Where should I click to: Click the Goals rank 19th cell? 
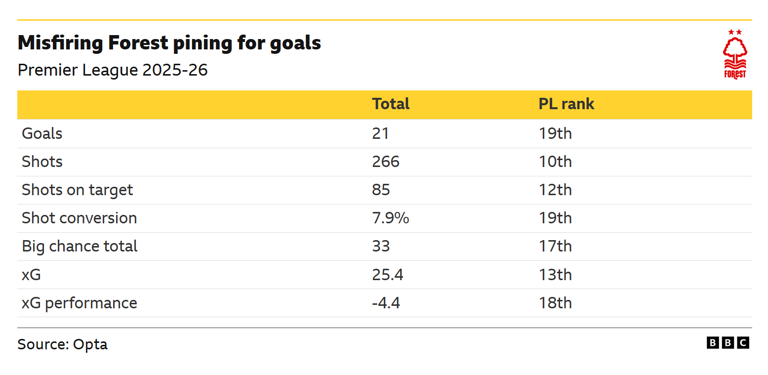click(x=555, y=133)
